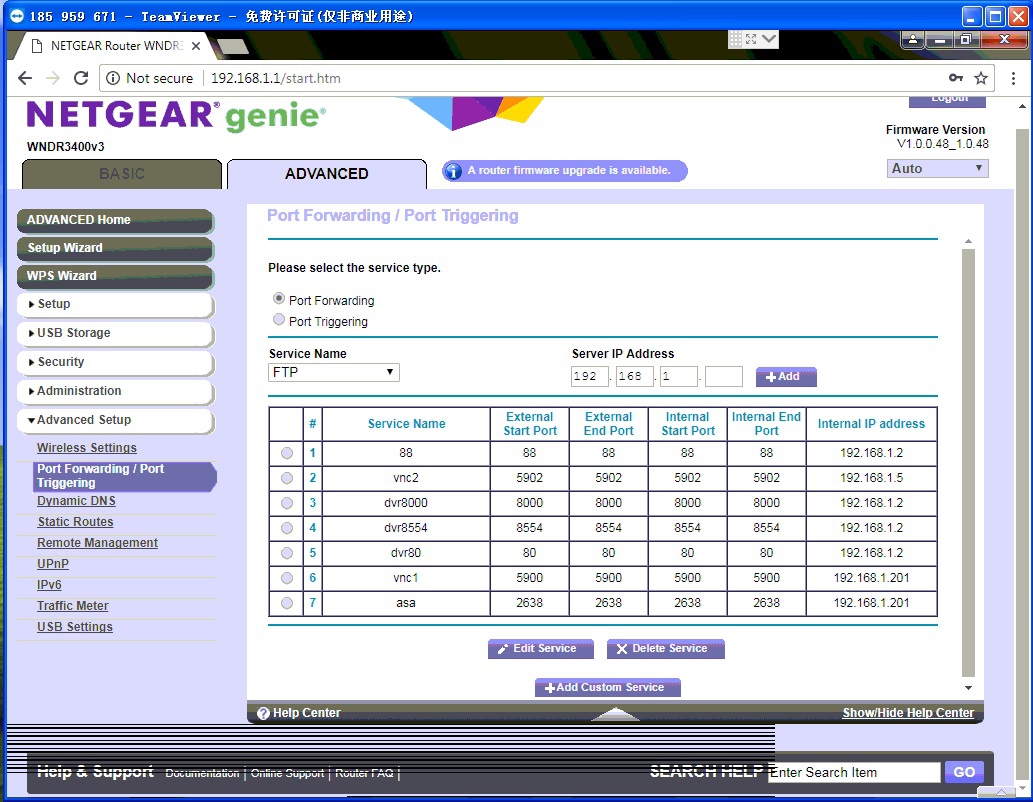Click the Documentation support link
Screen dimensions: 1033x802
click(202, 773)
